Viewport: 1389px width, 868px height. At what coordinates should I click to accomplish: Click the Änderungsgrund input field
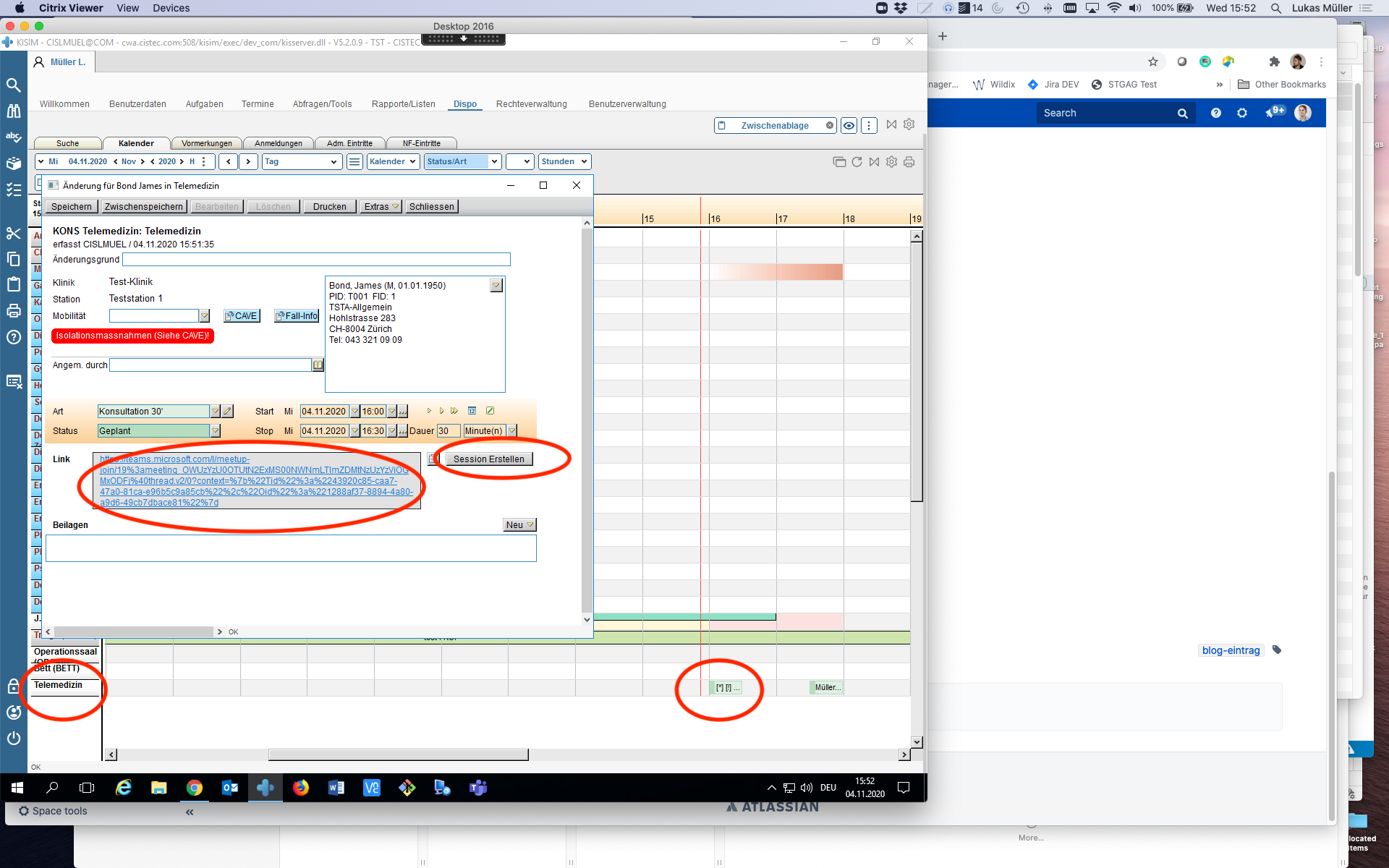pos(316,260)
